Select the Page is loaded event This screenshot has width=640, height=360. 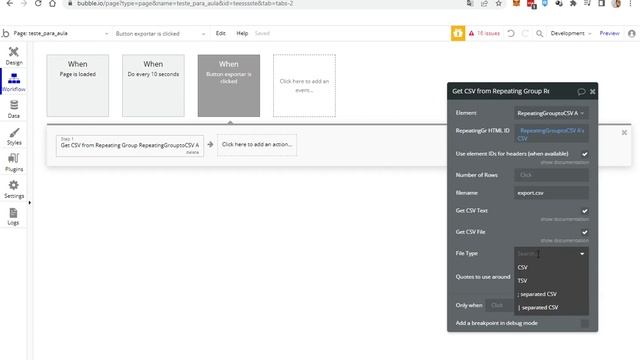(78, 86)
